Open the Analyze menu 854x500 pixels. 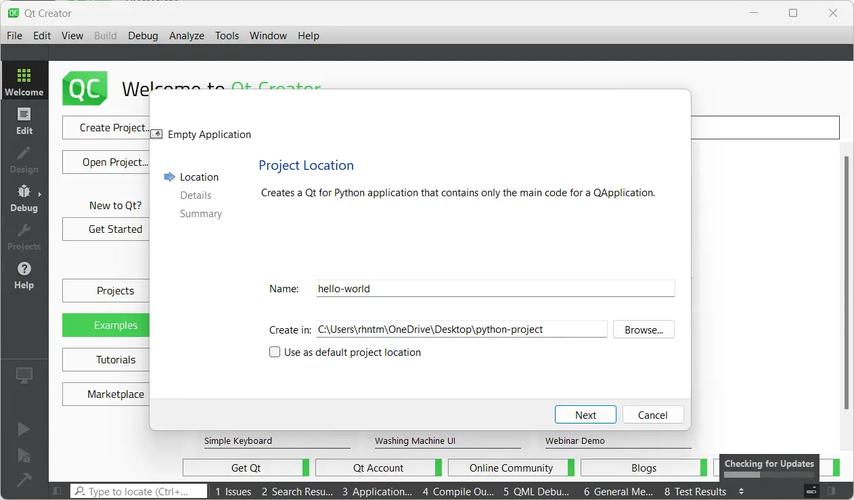[x=186, y=35]
